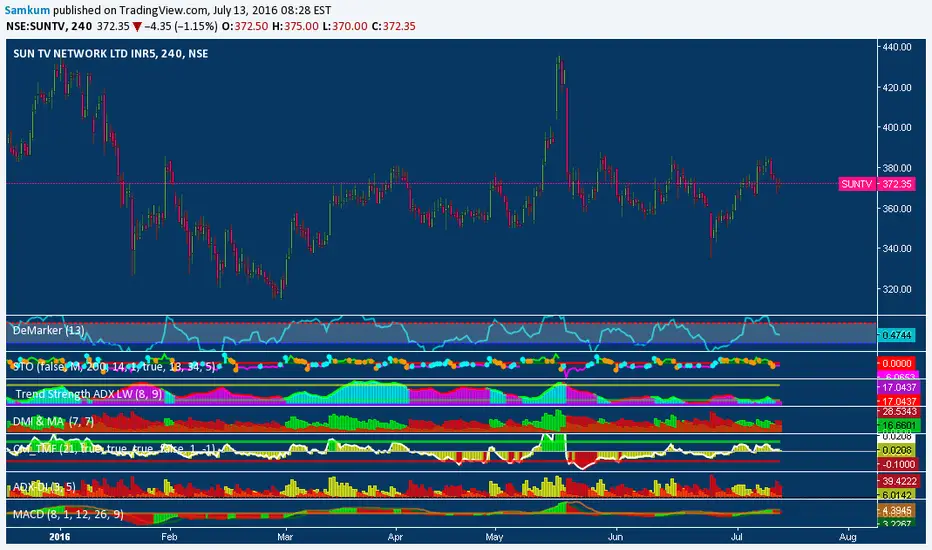Click the low price L:370.00
The width and height of the screenshot is (932, 550).
click(344, 26)
